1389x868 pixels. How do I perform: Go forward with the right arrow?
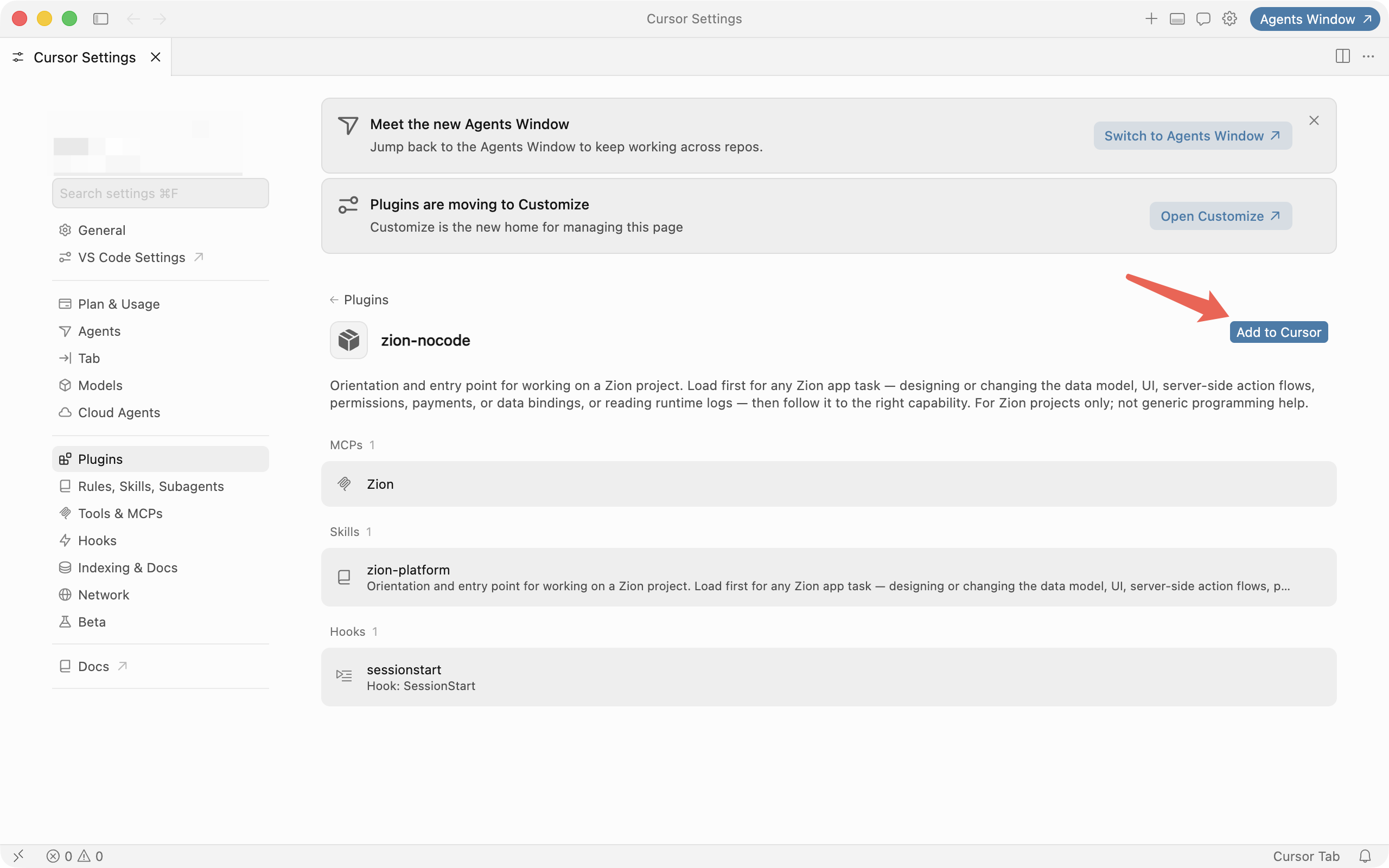(160, 19)
